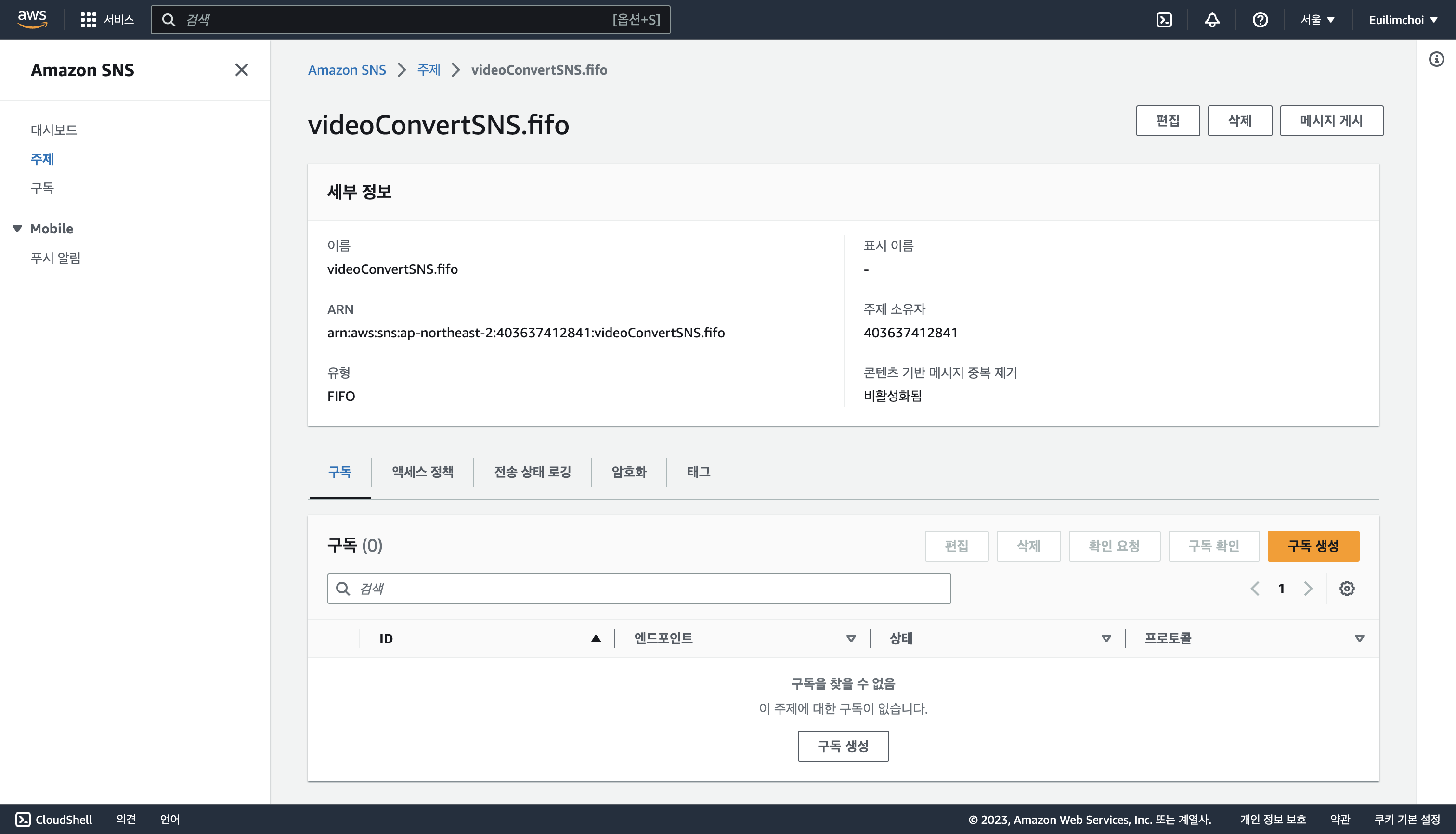This screenshot has height=834, width=1456.
Task: Sort by 프로토콜 column arrow
Action: [x=1359, y=638]
